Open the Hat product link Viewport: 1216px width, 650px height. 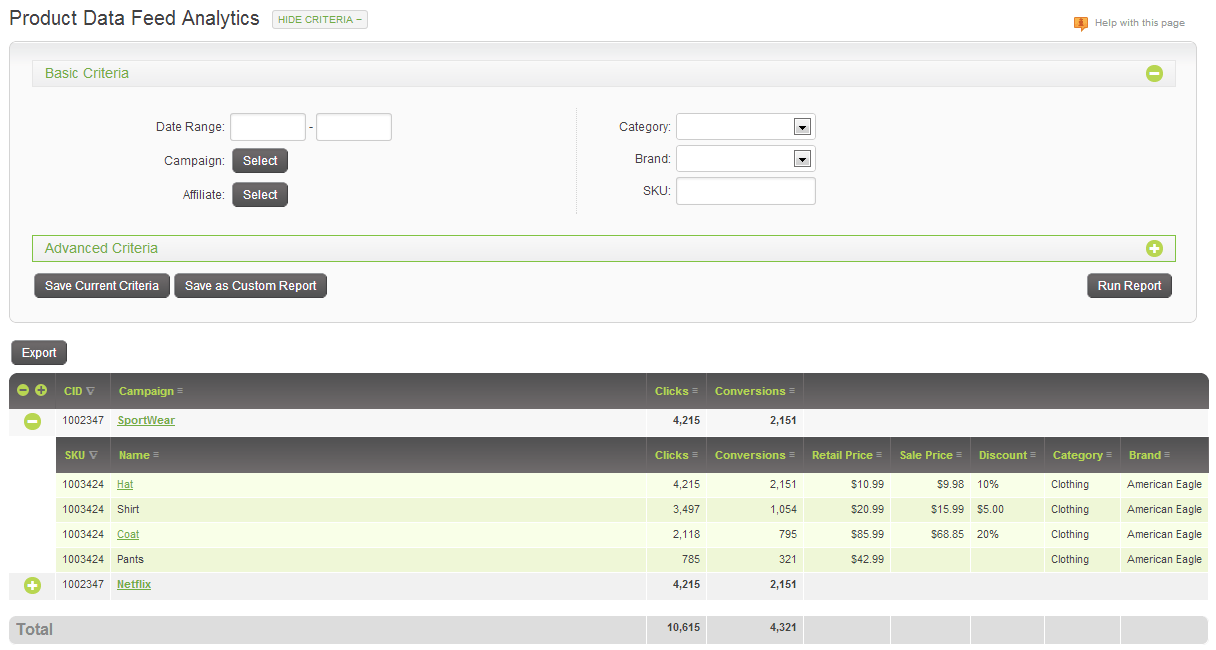[124, 484]
